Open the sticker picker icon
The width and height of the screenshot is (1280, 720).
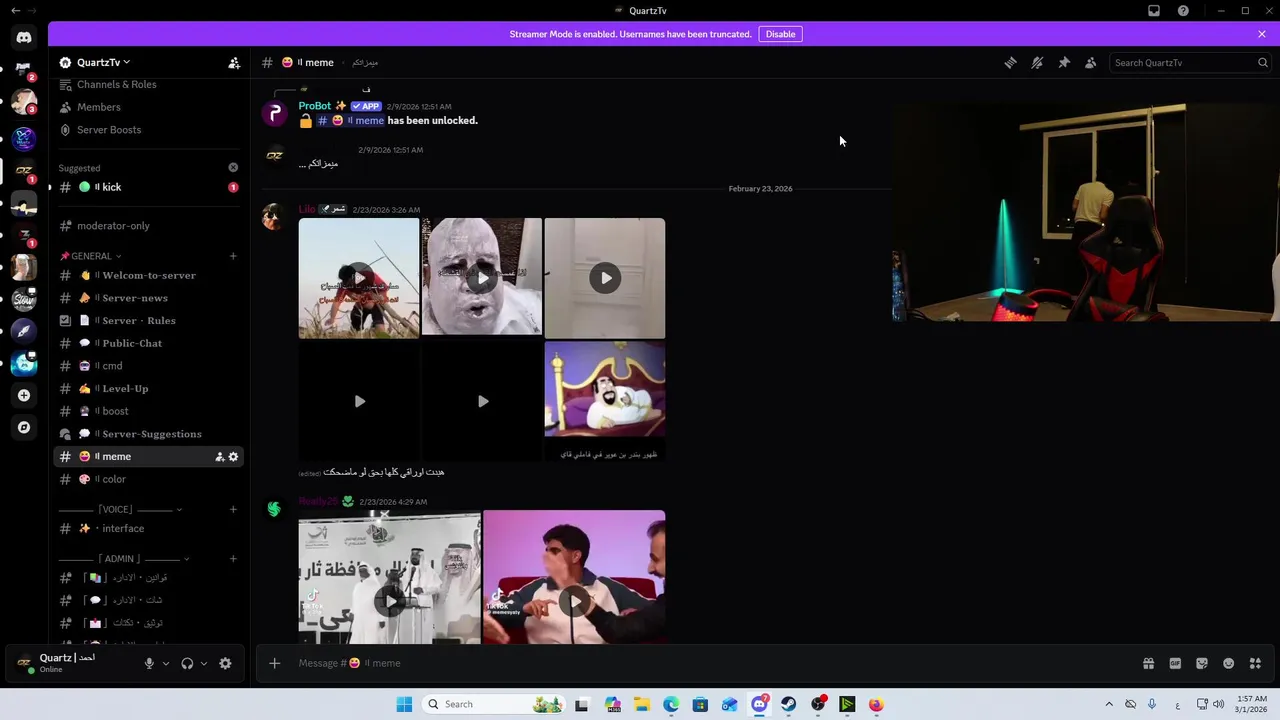[1202, 663]
